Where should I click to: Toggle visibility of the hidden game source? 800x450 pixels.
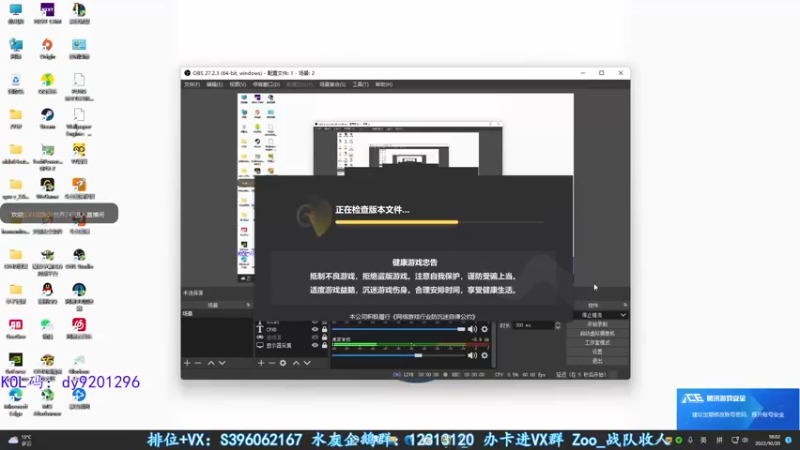pos(315,337)
